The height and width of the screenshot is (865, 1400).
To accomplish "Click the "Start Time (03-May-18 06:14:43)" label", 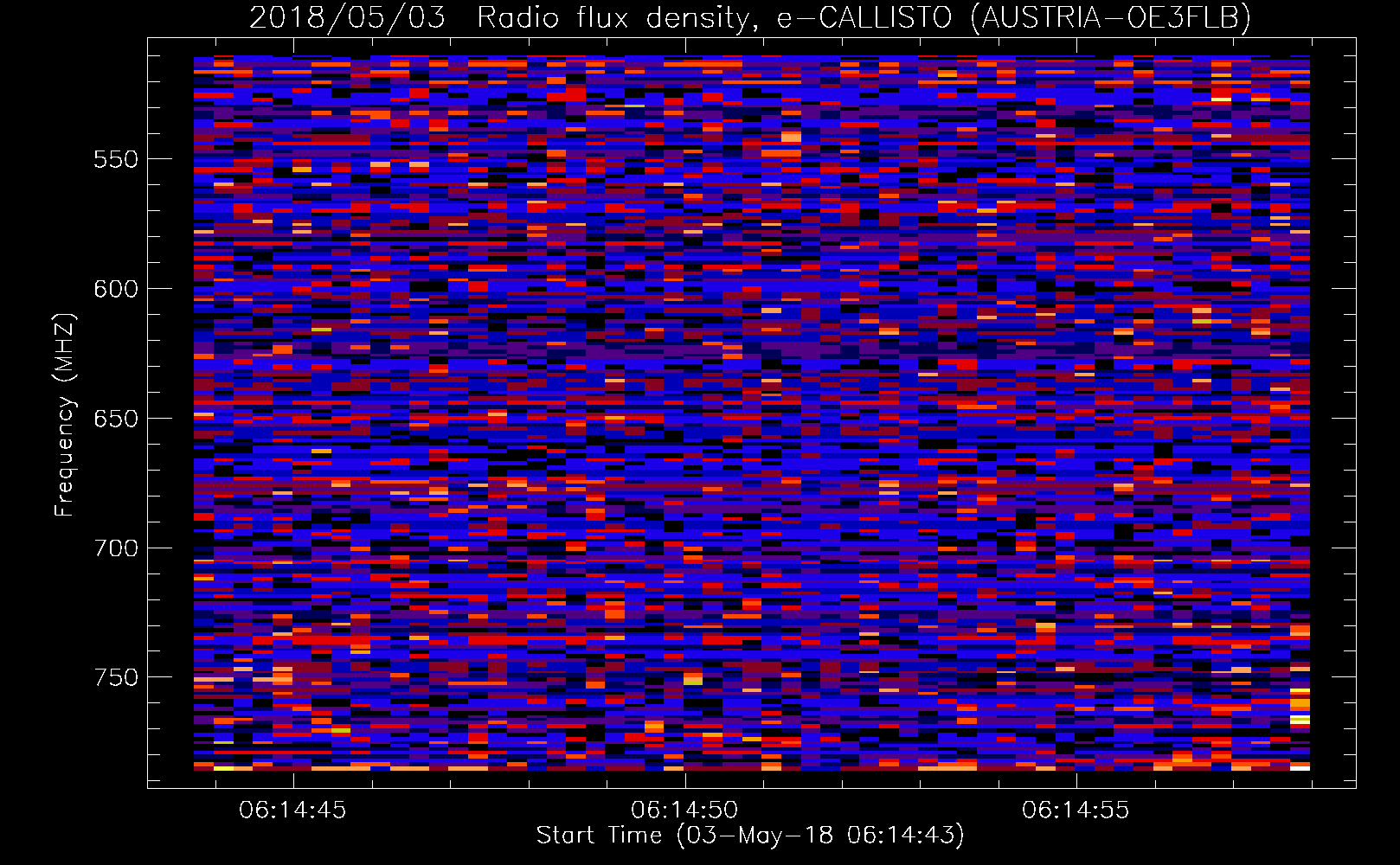I will tap(750, 835).
